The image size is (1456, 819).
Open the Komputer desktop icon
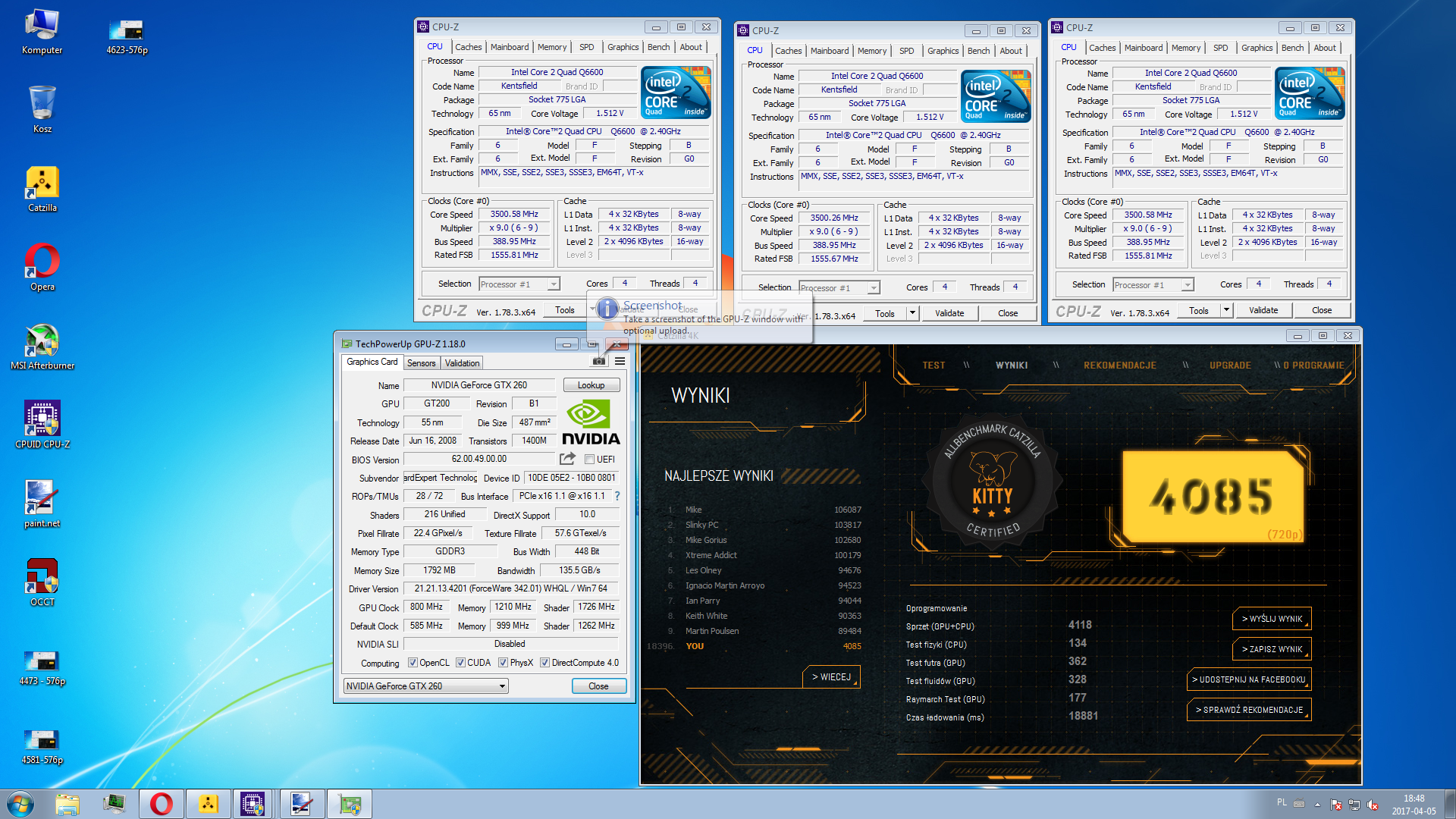click(42, 32)
